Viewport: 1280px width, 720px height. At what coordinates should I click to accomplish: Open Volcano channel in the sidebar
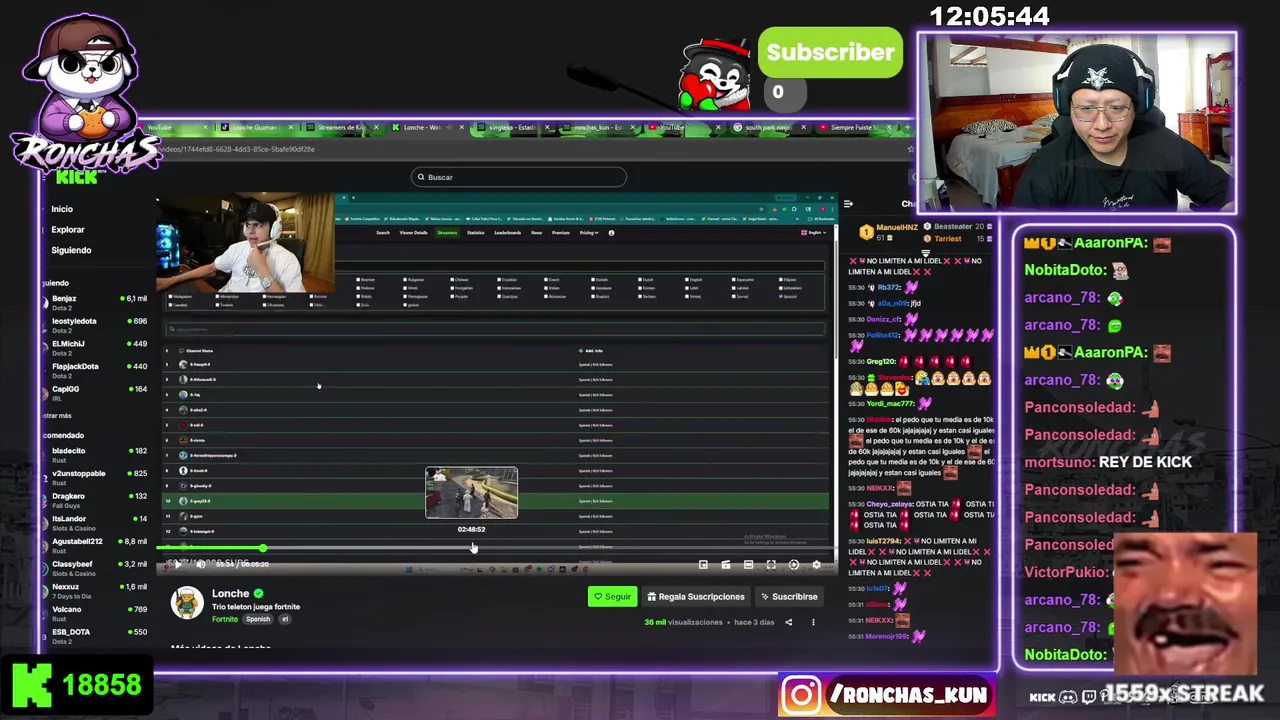pyautogui.click(x=96, y=612)
